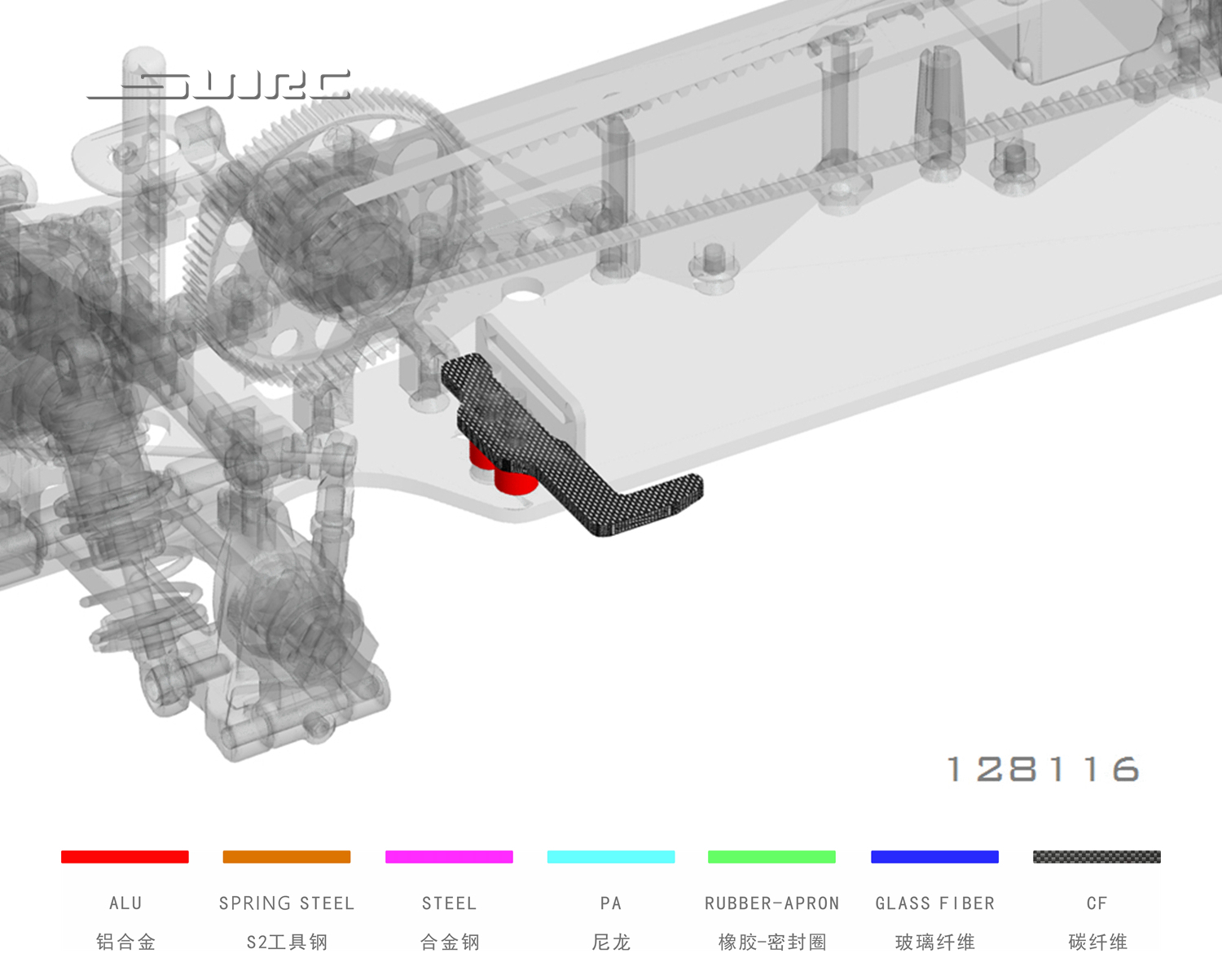Click the Chinese label 合金钢 under STEEL
1222x980 pixels.
(x=449, y=943)
